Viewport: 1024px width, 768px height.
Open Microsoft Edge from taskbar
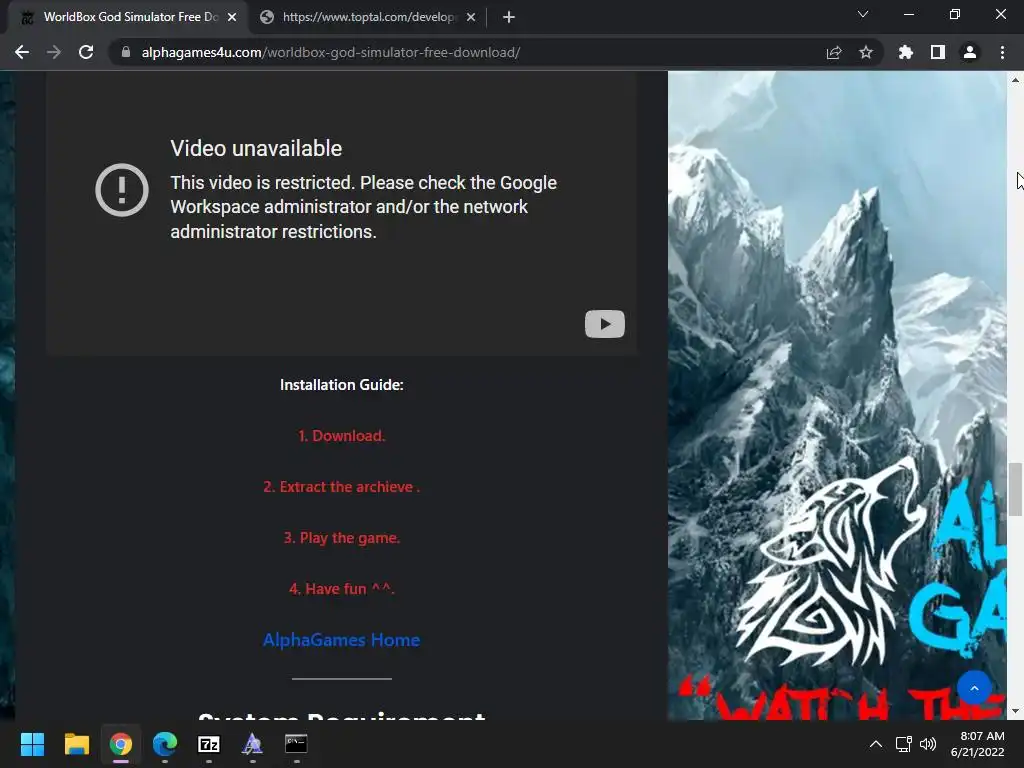click(165, 744)
